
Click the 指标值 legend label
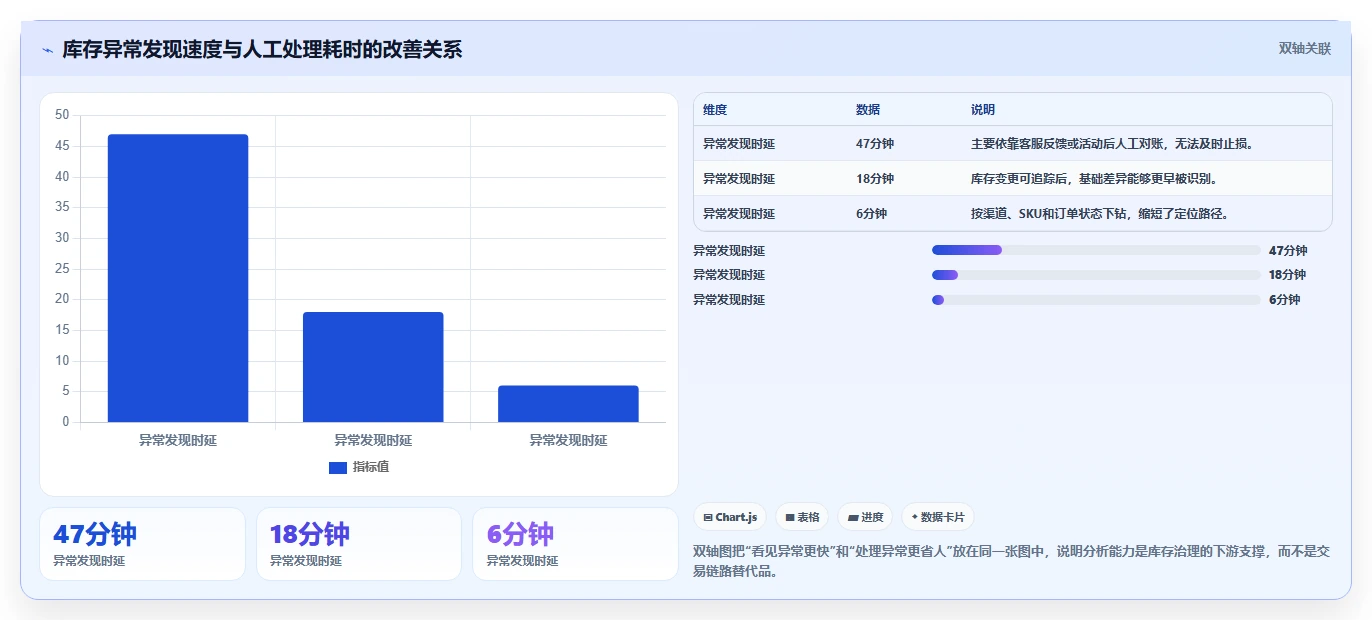point(371,467)
